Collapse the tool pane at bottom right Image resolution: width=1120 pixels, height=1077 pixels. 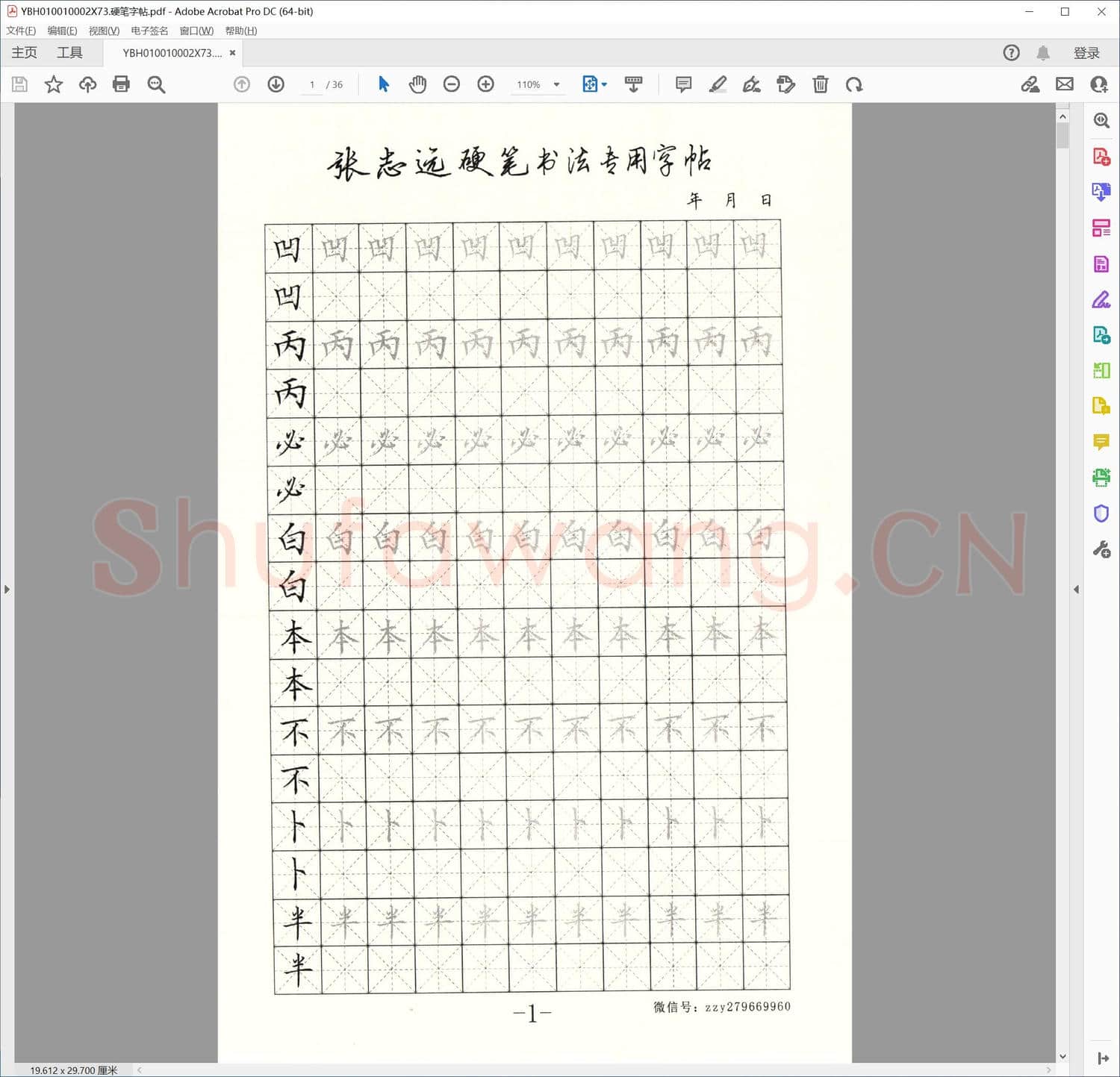click(1102, 1058)
